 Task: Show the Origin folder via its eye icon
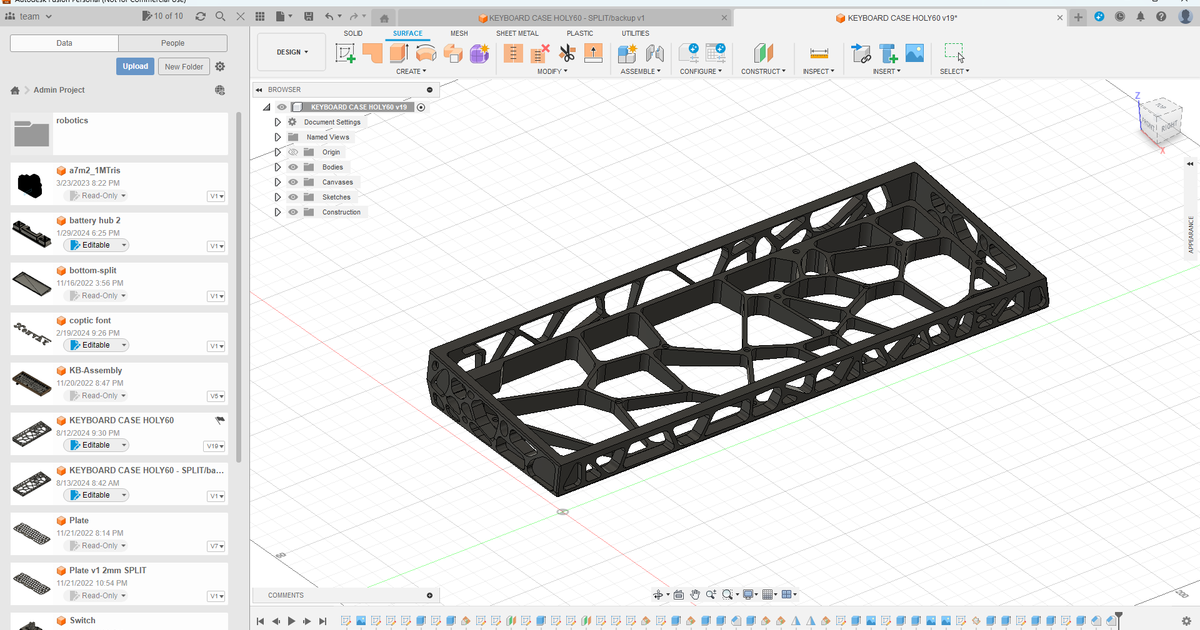point(294,152)
